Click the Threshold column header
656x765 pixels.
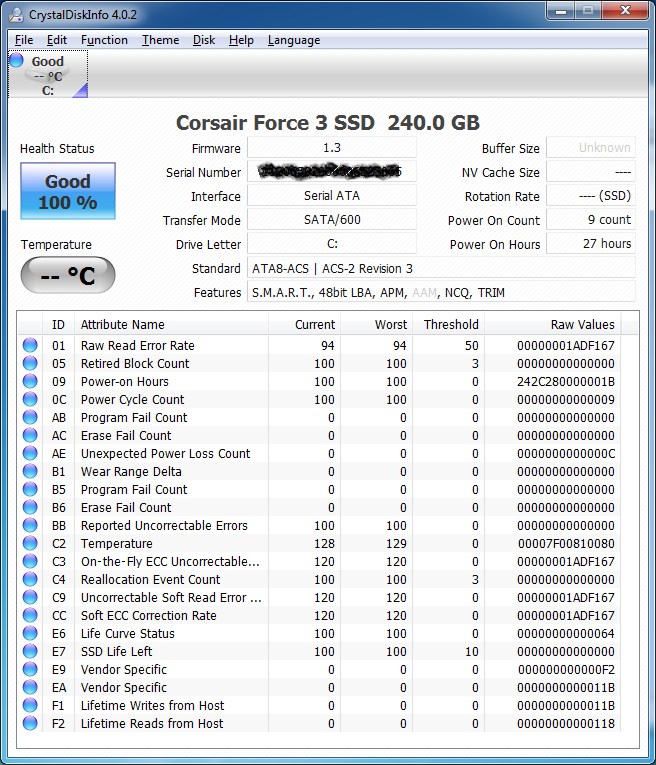pyautogui.click(x=449, y=324)
